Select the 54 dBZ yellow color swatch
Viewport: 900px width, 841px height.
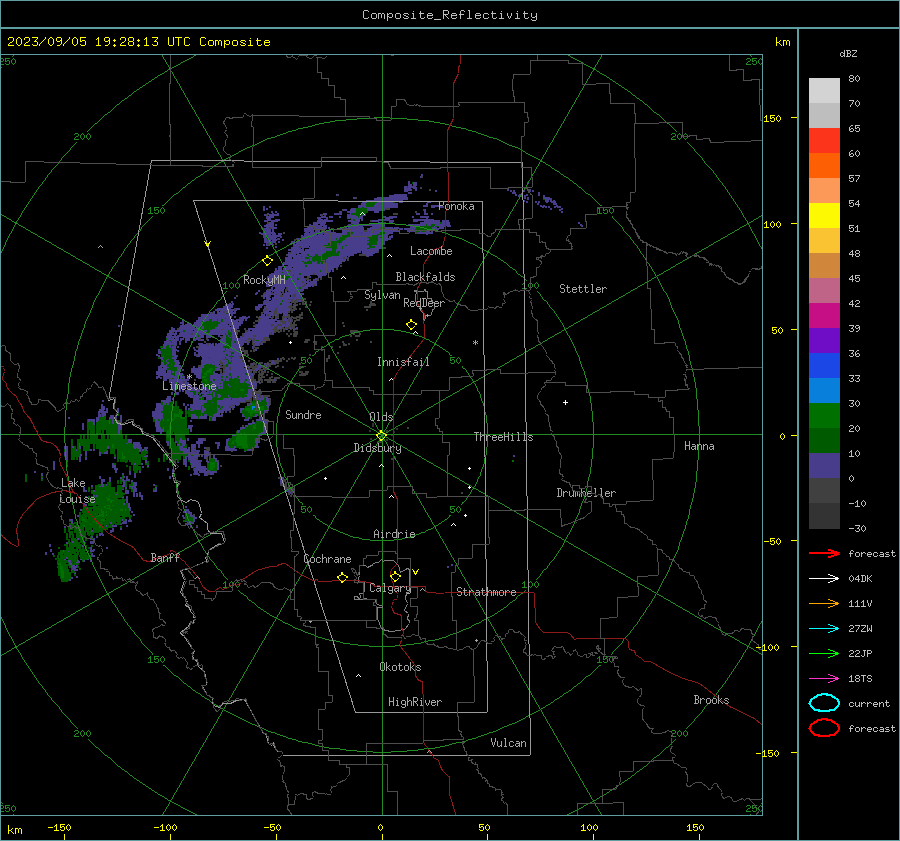pyautogui.click(x=824, y=215)
